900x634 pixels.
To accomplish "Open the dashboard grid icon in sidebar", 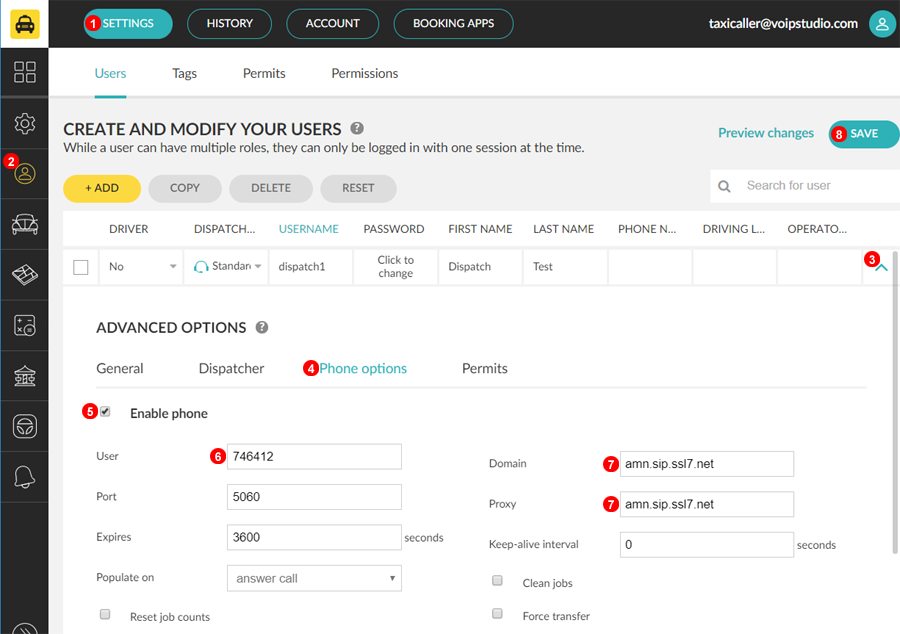I will 25,72.
